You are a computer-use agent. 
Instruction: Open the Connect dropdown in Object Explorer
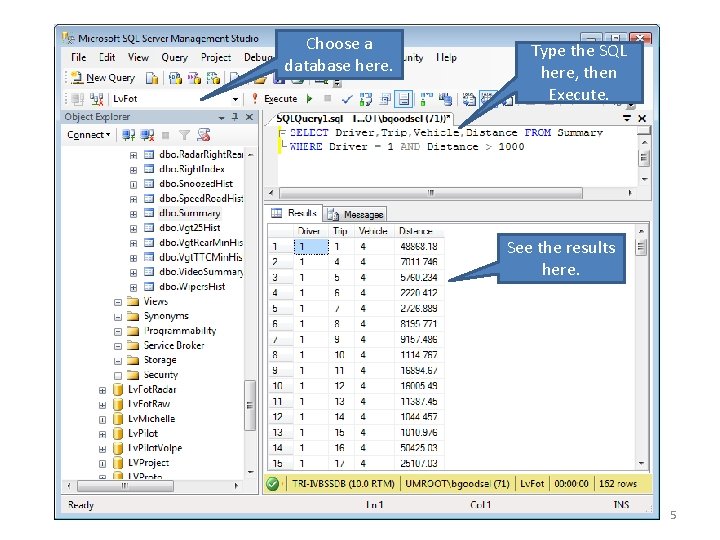(89, 135)
